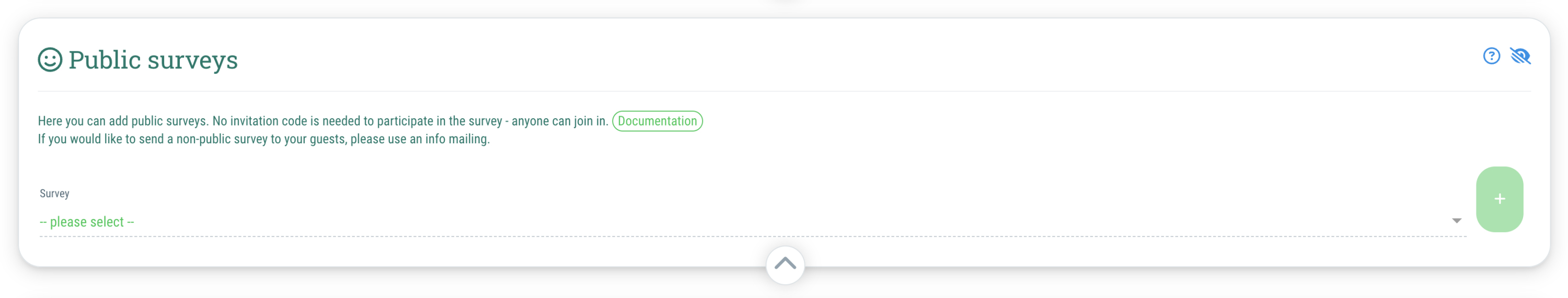Collapse the Public surveys card
The height and width of the screenshot is (298, 1568).
pos(785,265)
